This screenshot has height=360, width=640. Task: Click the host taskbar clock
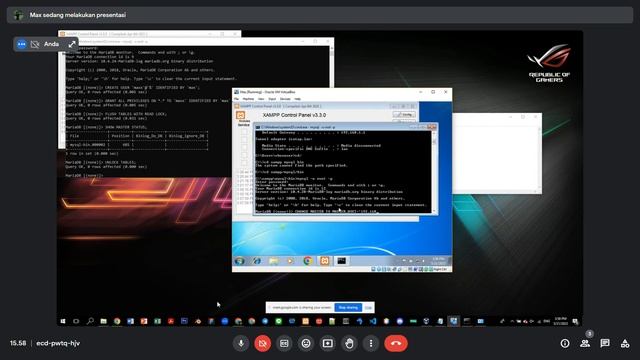(x=560, y=321)
